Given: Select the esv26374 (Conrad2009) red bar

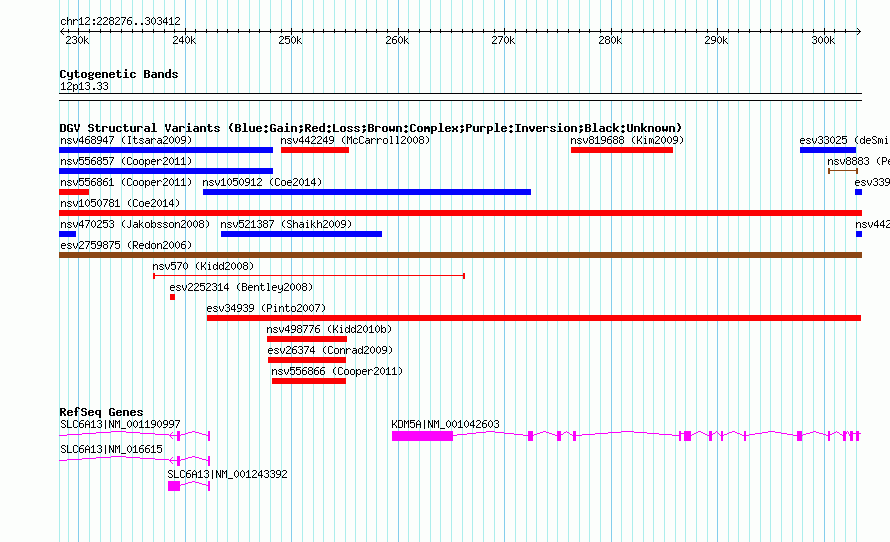Looking at the screenshot, I should coord(307,360).
